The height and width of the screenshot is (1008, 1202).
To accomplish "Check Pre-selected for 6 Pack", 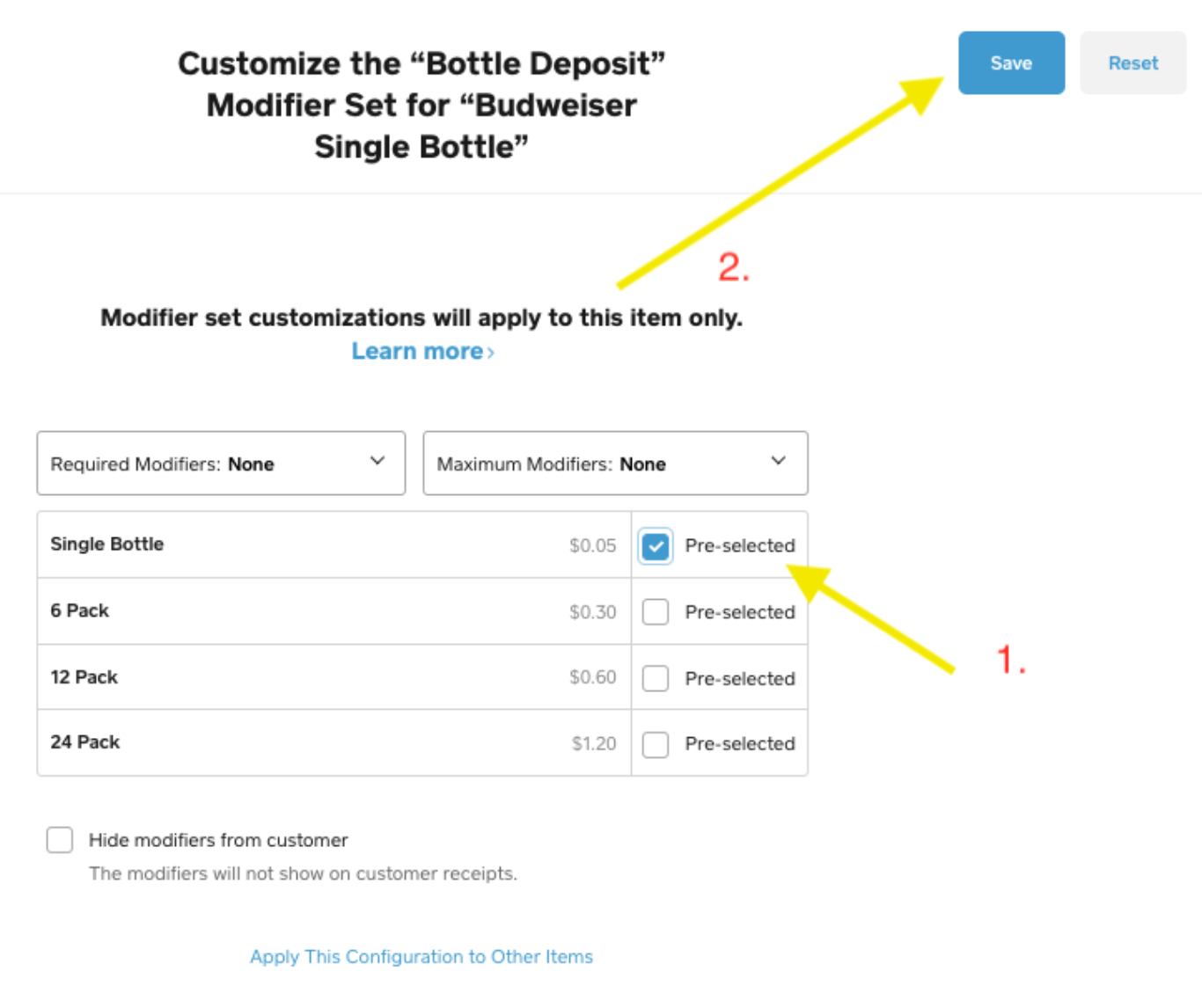I will [x=656, y=612].
